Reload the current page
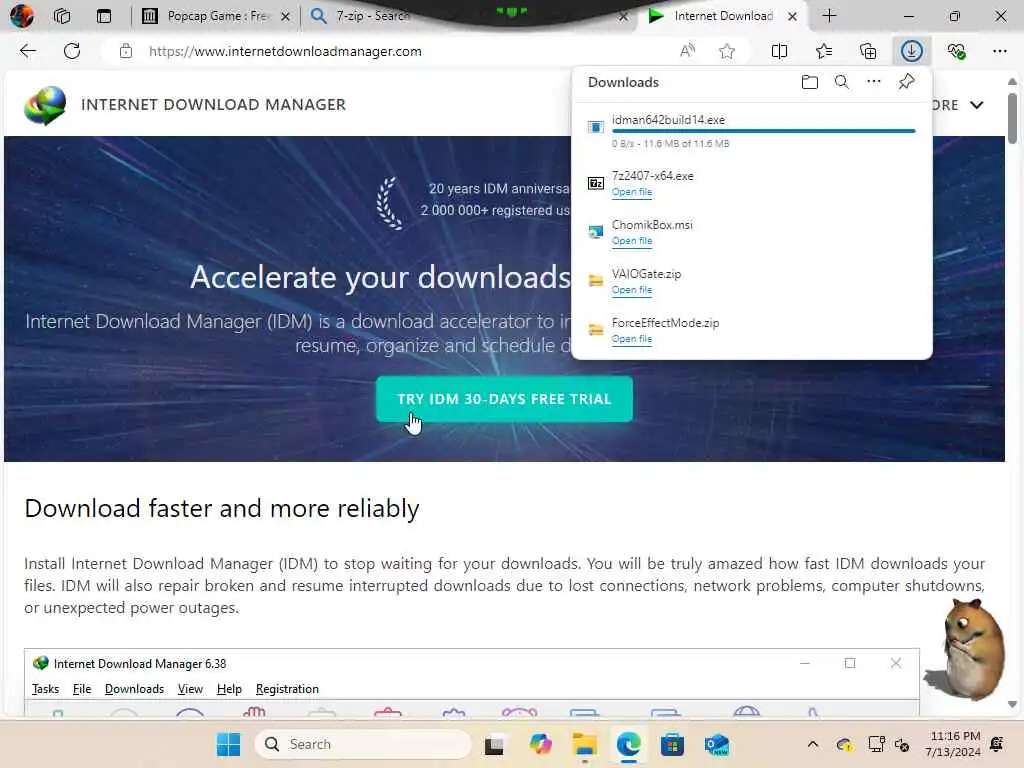 pyautogui.click(x=72, y=51)
